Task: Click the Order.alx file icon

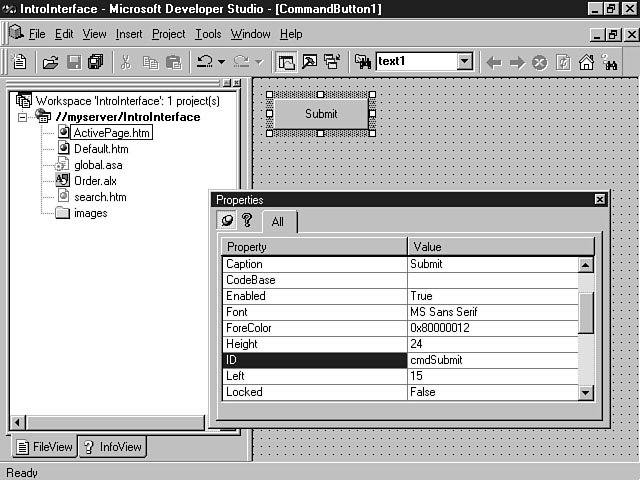Action: point(63,181)
